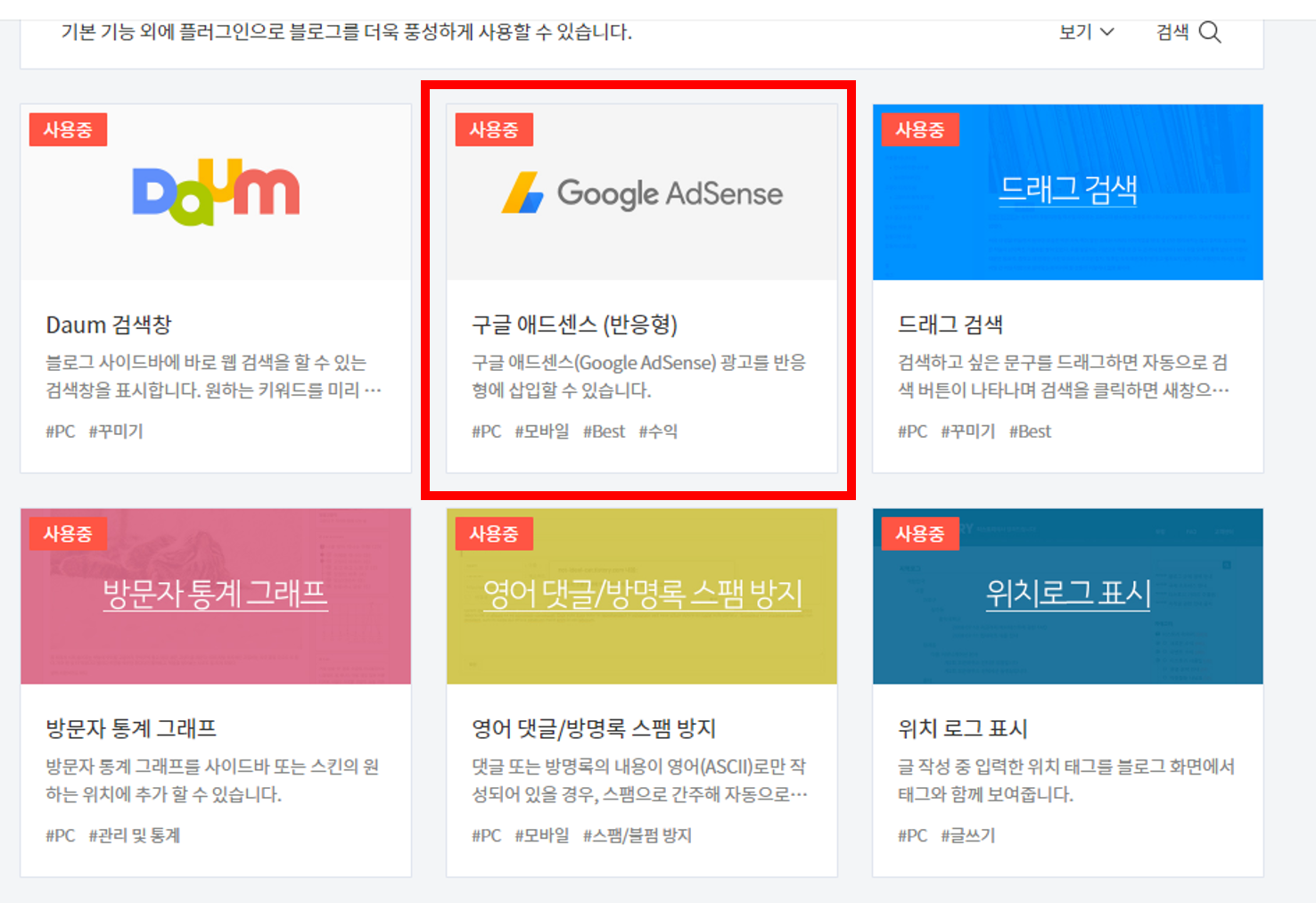This screenshot has width=1316, height=903.
Task: Toggle 사용중 badge on 위치로그 표시 plugin
Action: pyautogui.click(x=920, y=533)
